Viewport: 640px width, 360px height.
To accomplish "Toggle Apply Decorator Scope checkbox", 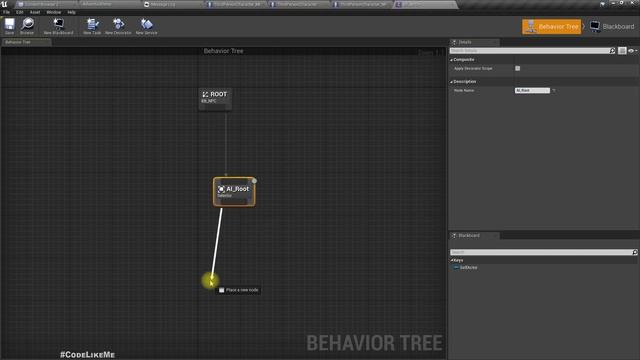I will 518,68.
